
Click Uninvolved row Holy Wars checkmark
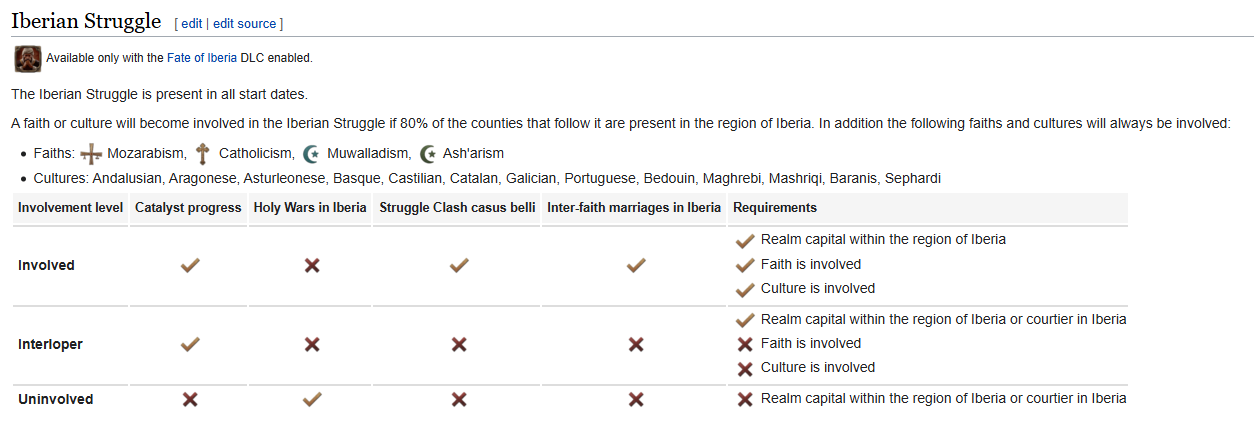pos(312,399)
